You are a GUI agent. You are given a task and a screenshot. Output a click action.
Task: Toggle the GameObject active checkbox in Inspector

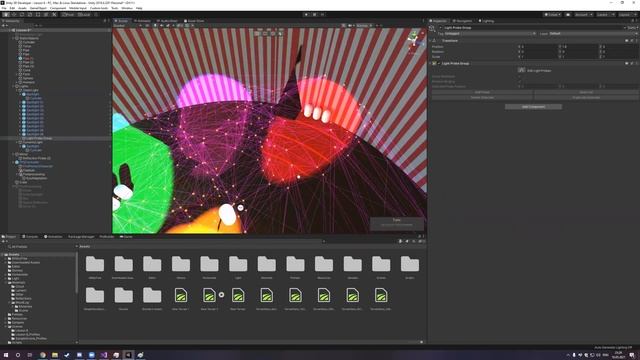(x=440, y=28)
